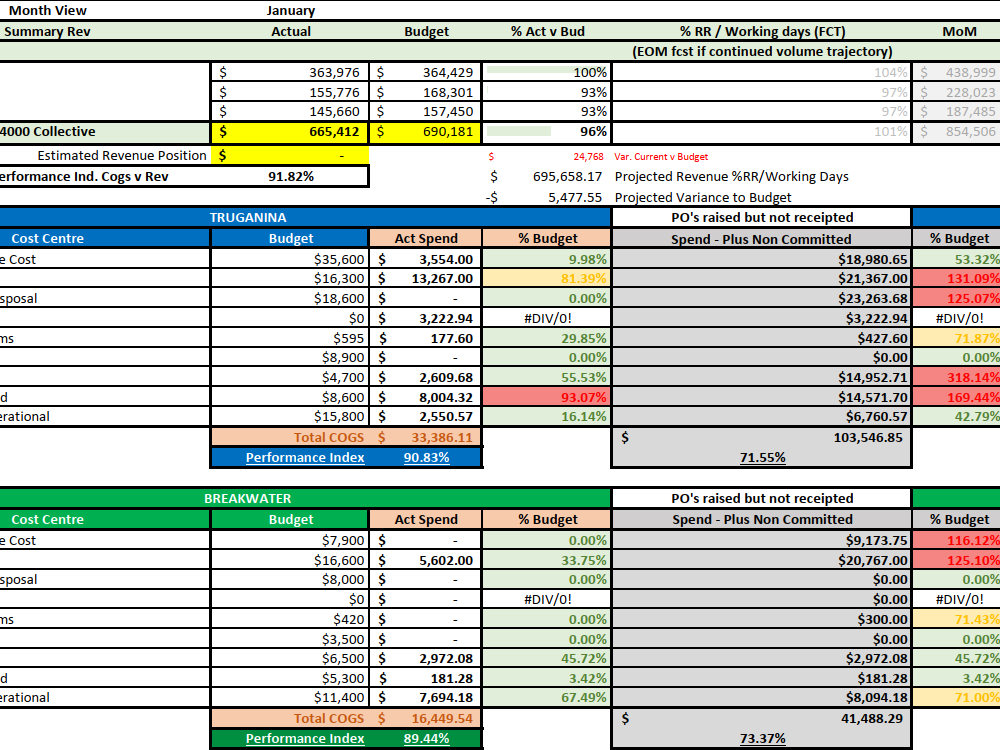1000x750 pixels.
Task: Click the orange 81.39% budget cell
Action: [547, 278]
